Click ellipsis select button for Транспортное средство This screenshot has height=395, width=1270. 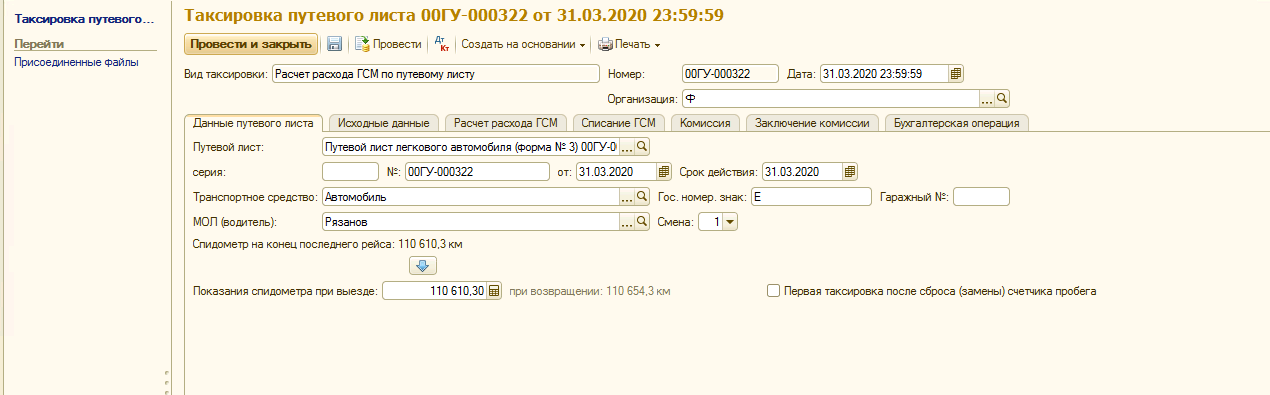point(628,197)
